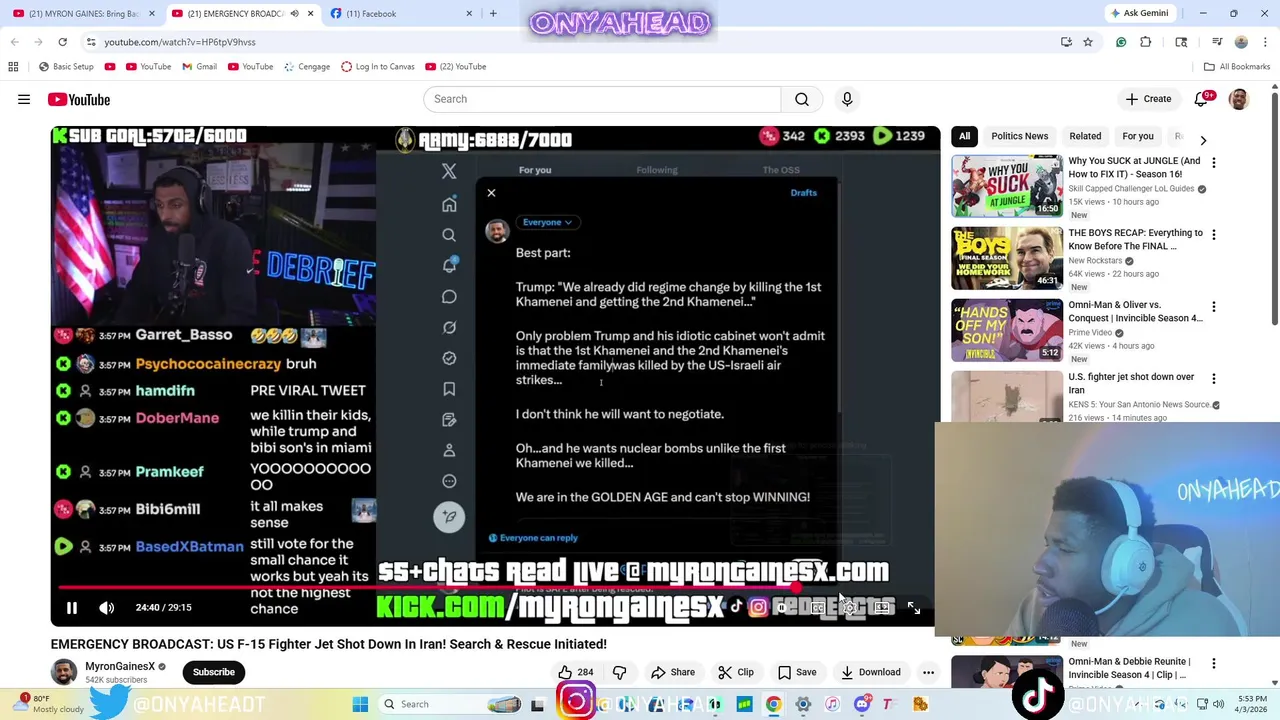1280x720 pixels.
Task: Open options for Why You SUCK at JUNGLE video
Action: 1214,162
